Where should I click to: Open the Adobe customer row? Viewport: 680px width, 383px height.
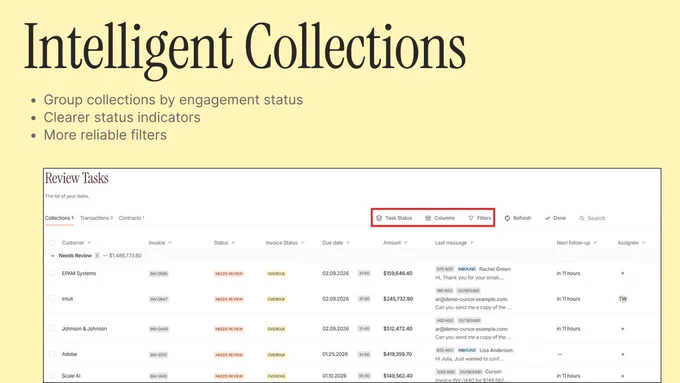69,354
